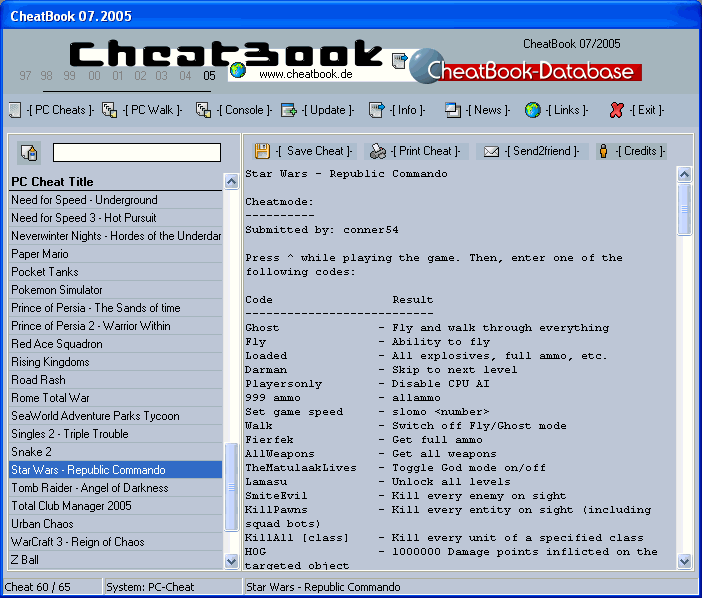Select Need for Speed 3 - Hot Pursuit
Screen dimensions: 702x598
point(116,218)
